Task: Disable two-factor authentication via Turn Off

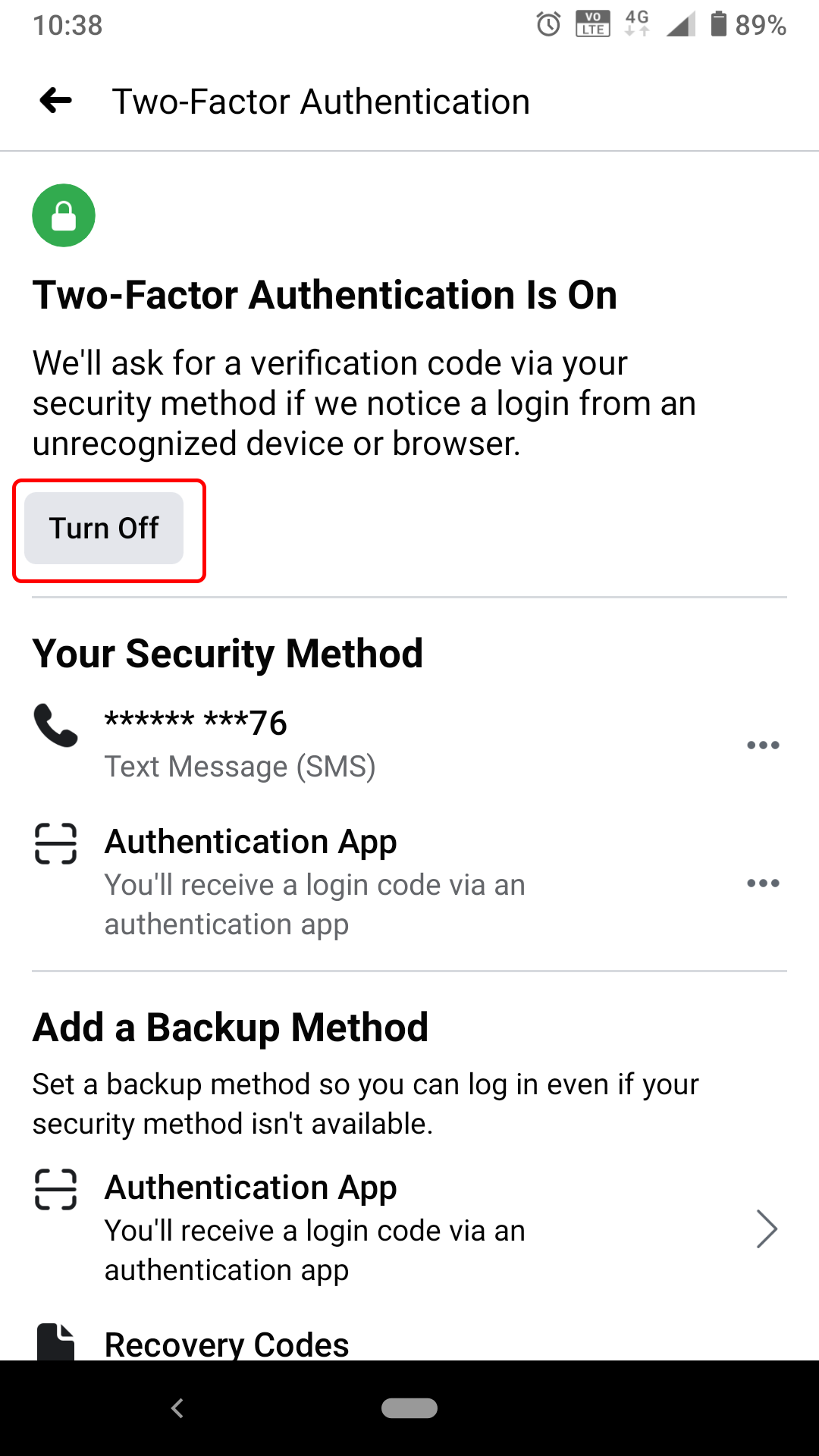Action: tap(105, 528)
